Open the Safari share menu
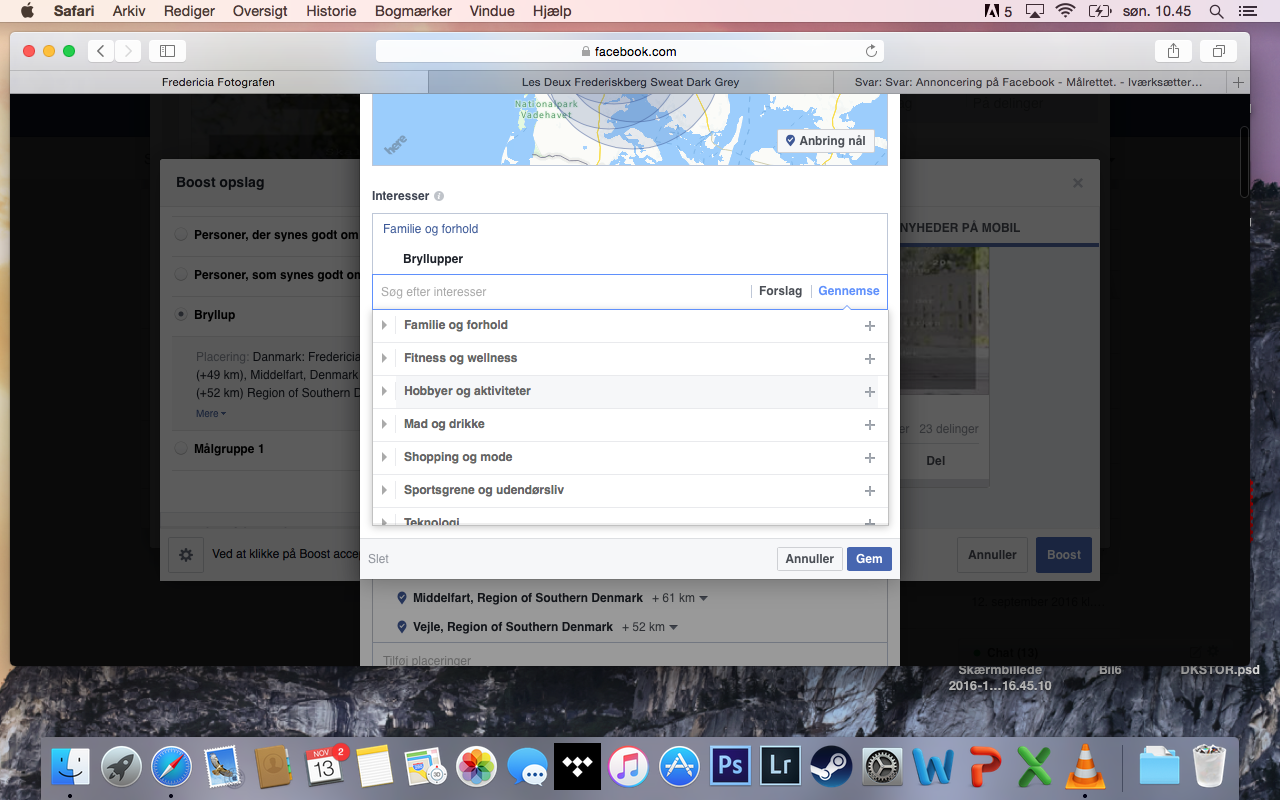Viewport: 1280px width, 800px height. coord(1173,51)
